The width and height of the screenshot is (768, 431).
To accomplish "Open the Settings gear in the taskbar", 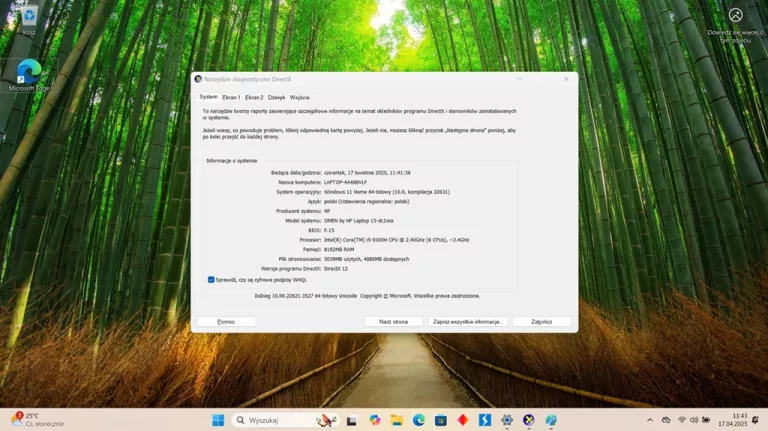I will (x=507, y=420).
